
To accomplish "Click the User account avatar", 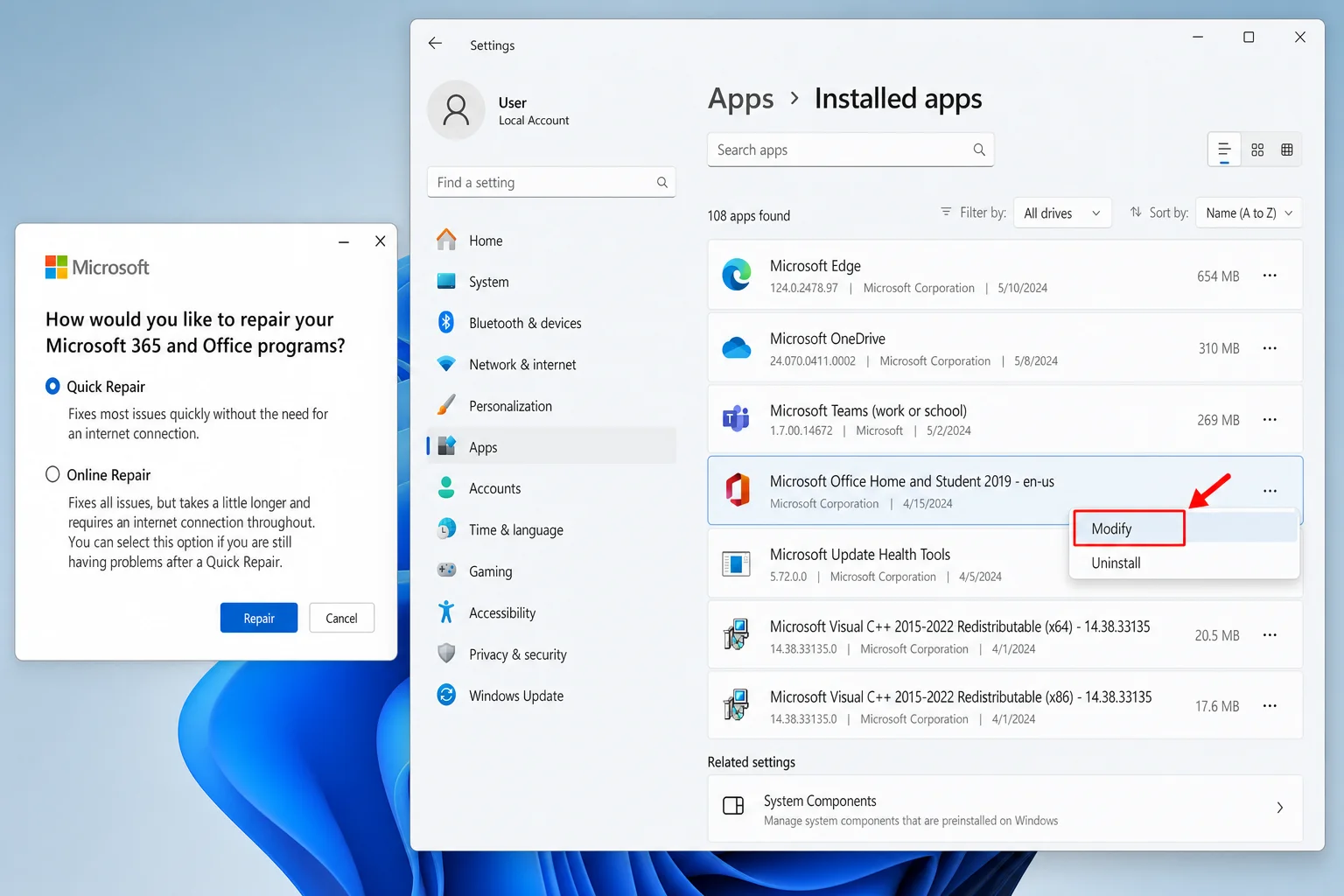I will pos(456,110).
